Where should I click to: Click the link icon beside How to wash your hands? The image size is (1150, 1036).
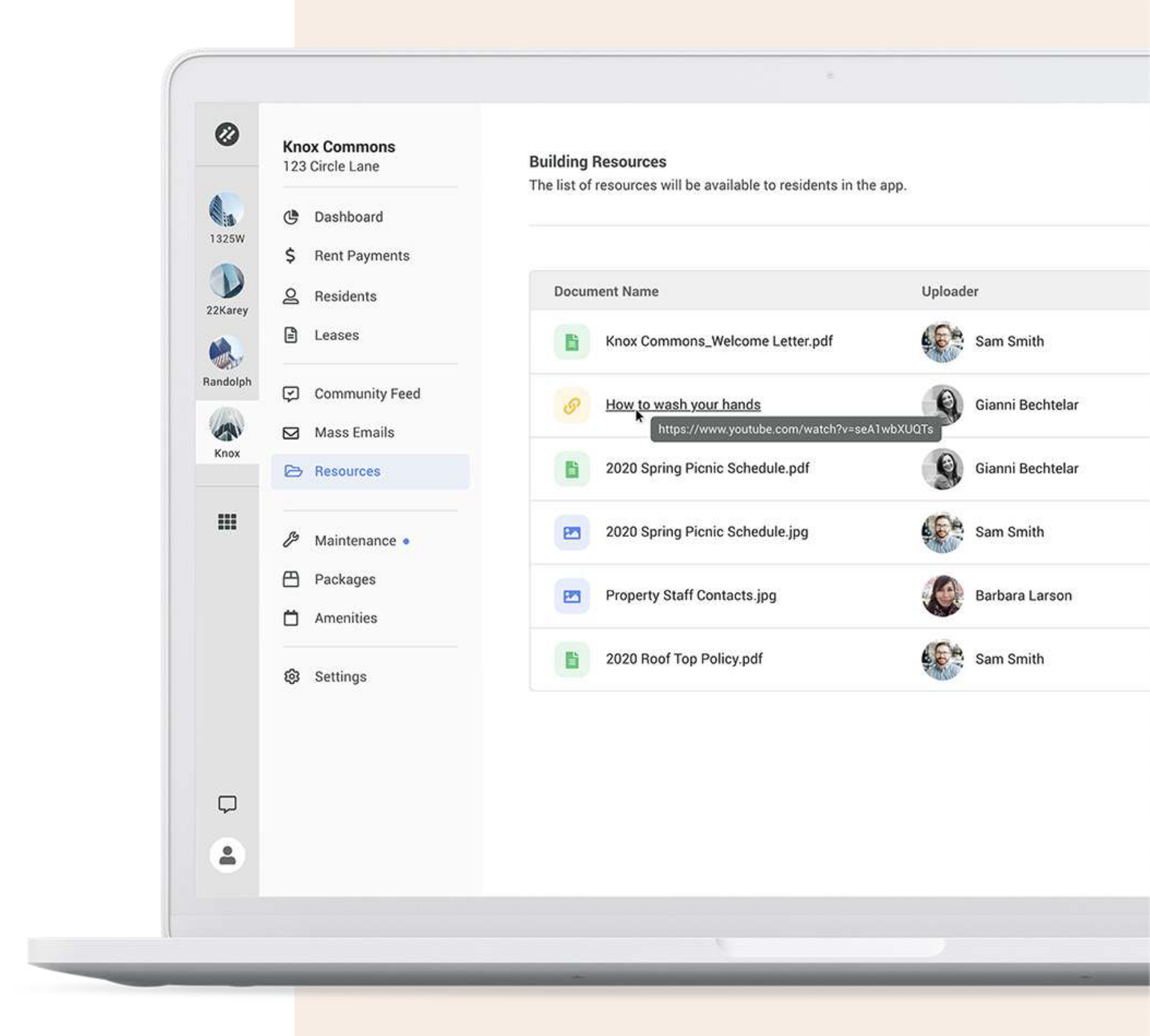coord(572,406)
